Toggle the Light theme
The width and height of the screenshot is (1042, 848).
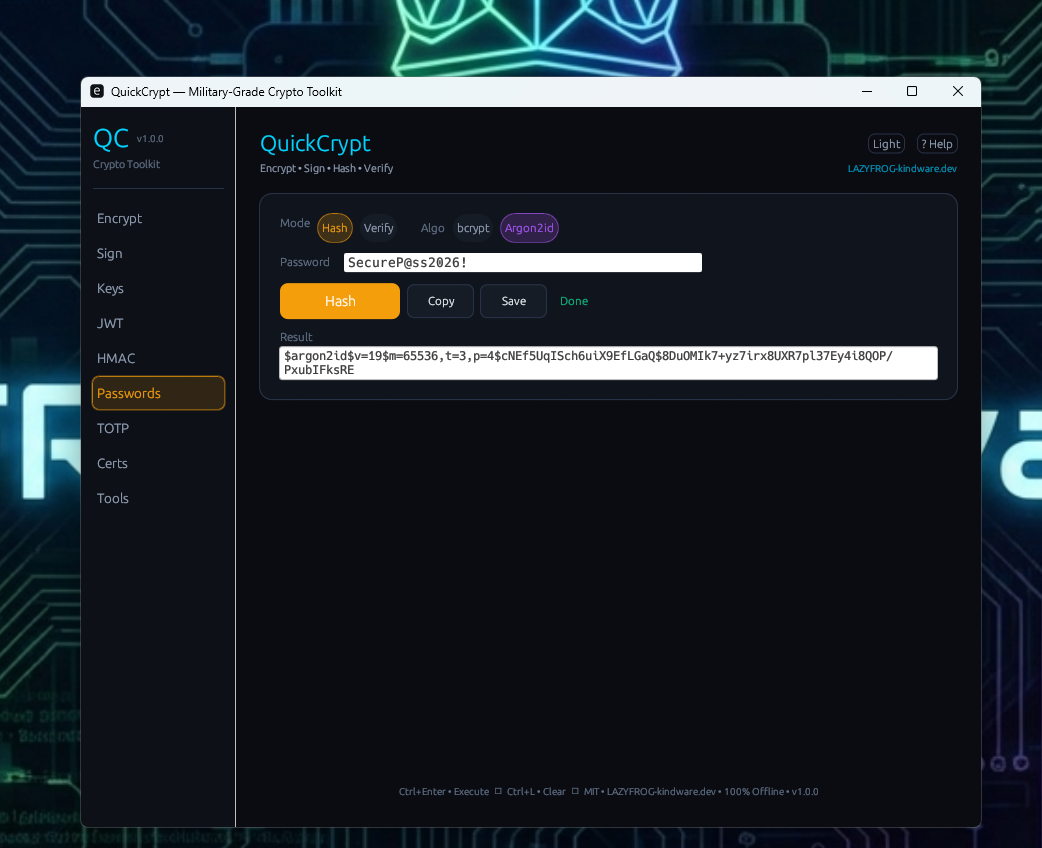(886, 143)
